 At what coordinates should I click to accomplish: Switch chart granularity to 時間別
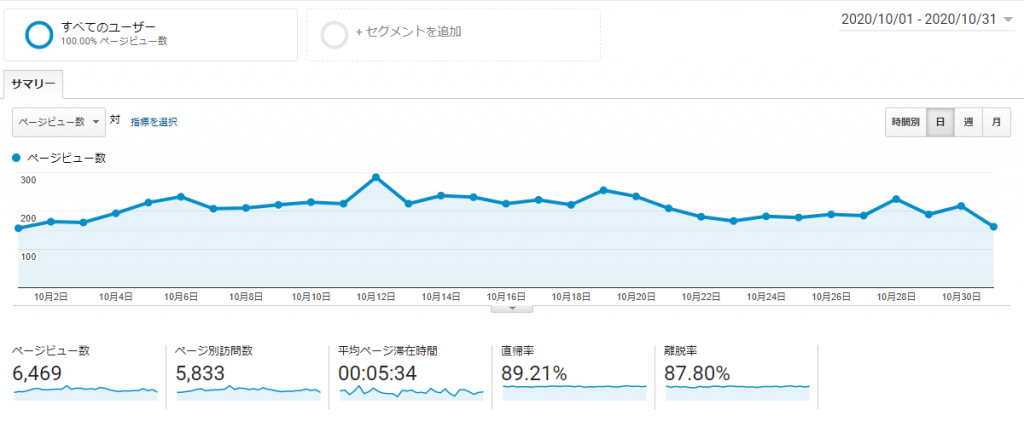905,122
